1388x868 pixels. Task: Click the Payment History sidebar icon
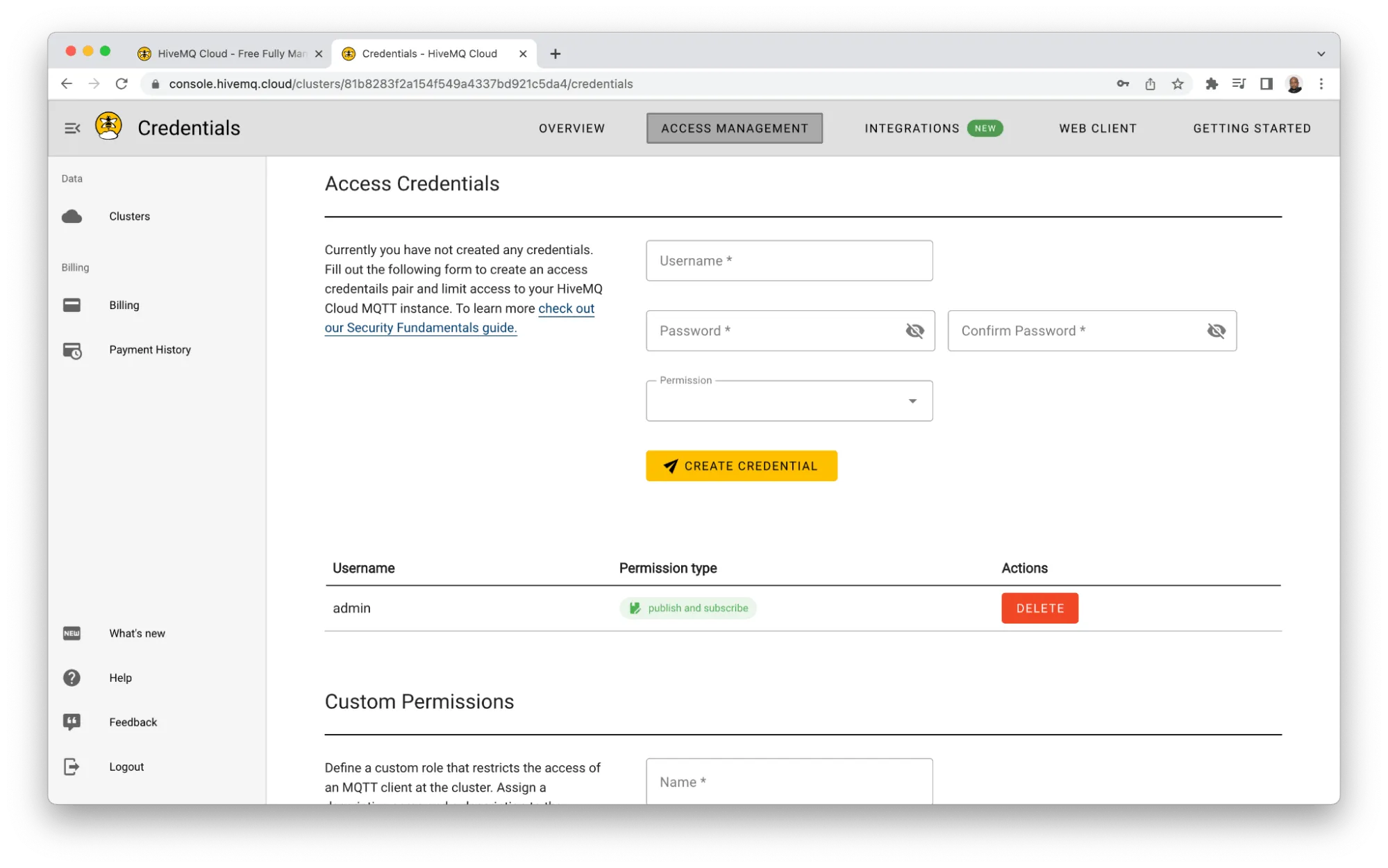[72, 349]
